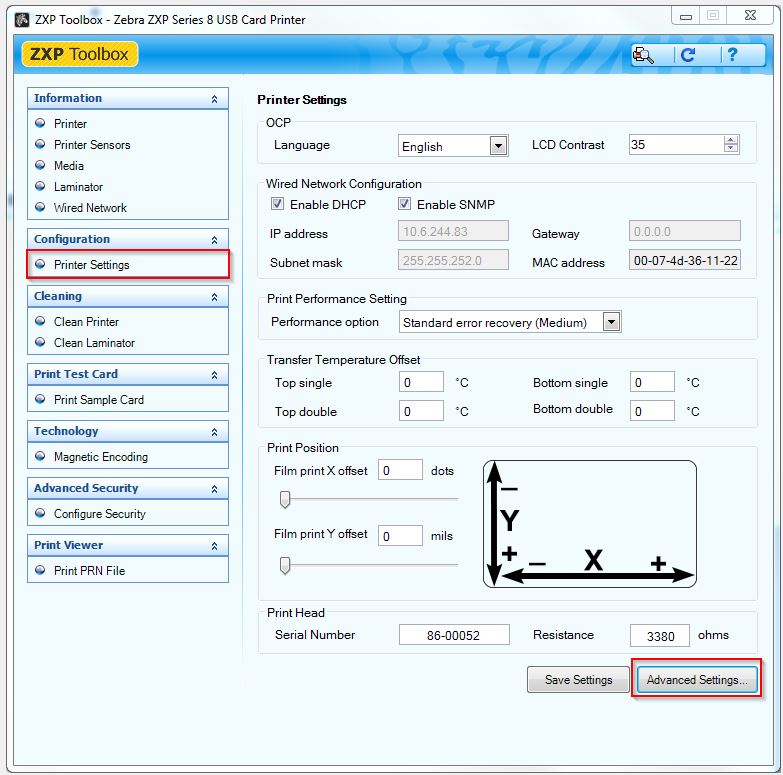This screenshot has width=783, height=775.
Task: Collapse the Advanced Security section chevron
Action: [214, 489]
